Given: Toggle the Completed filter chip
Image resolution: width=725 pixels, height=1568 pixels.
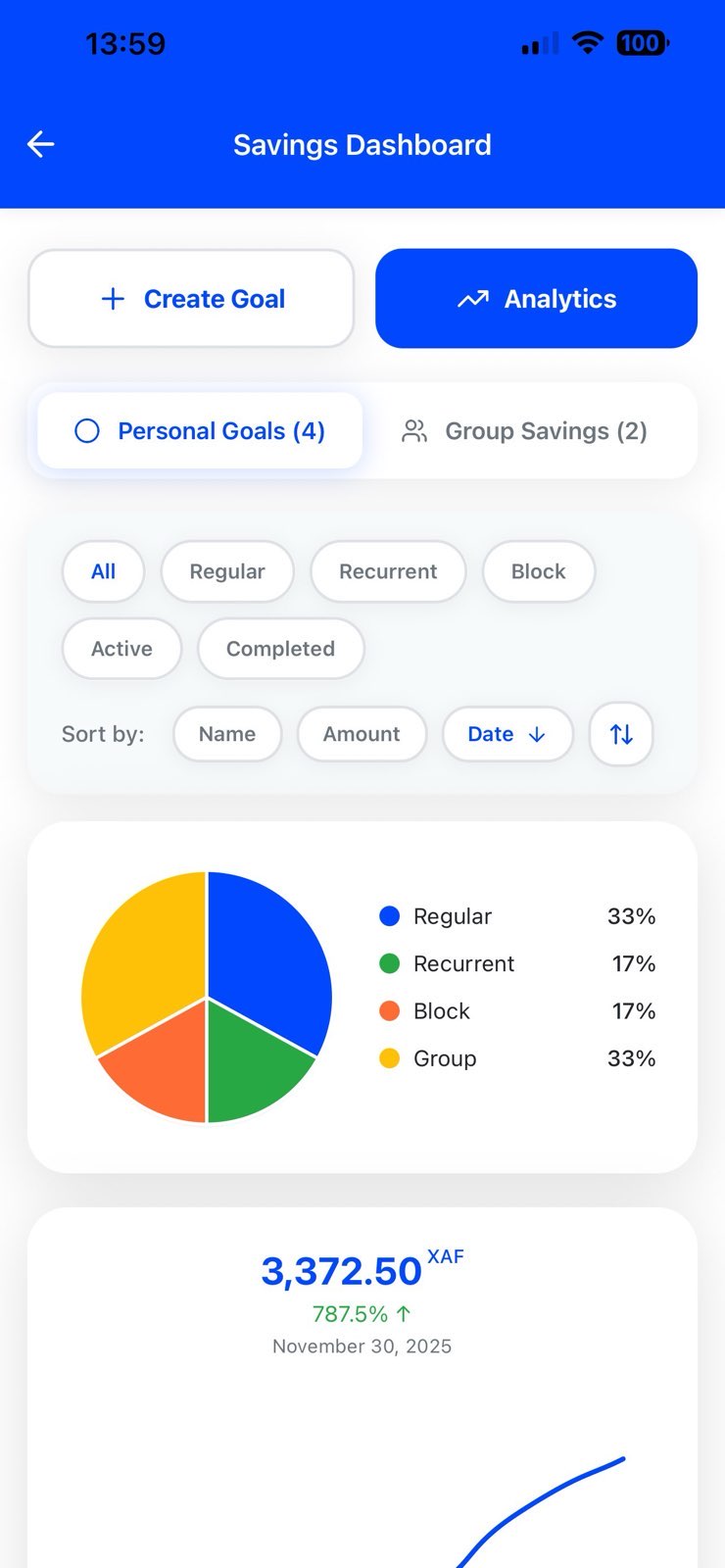Looking at the screenshot, I should (280, 649).
